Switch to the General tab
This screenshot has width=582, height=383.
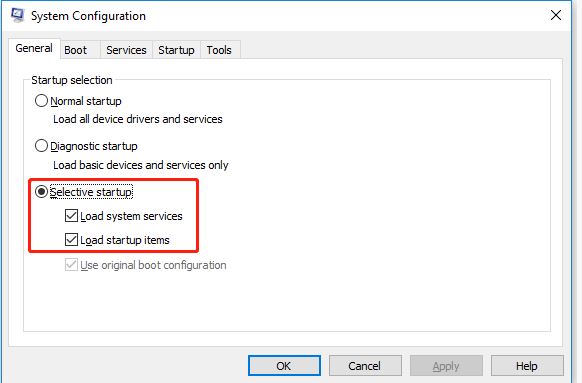tap(34, 48)
